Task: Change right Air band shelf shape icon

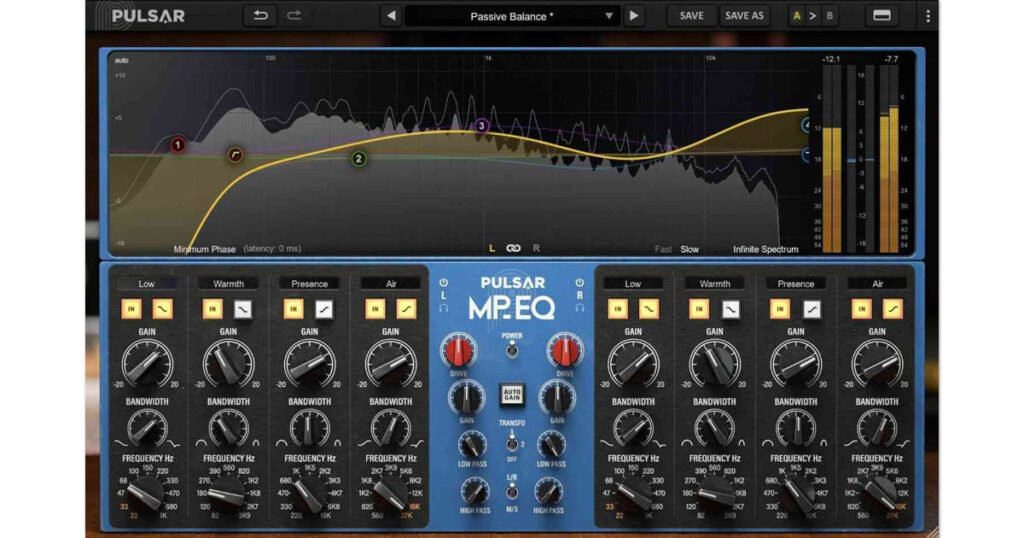Action: 892,309
